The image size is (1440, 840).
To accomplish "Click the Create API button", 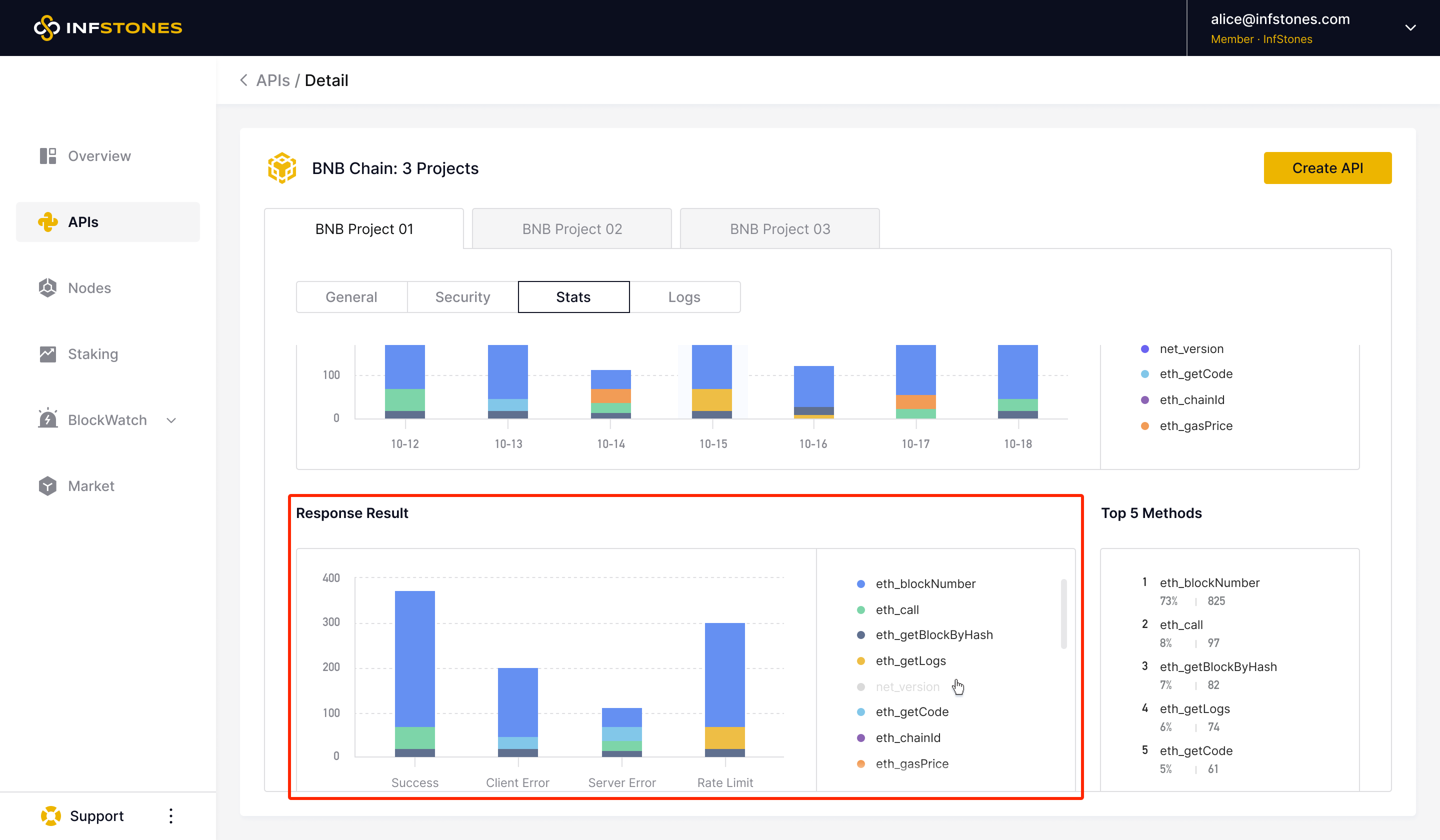I will (1327, 168).
